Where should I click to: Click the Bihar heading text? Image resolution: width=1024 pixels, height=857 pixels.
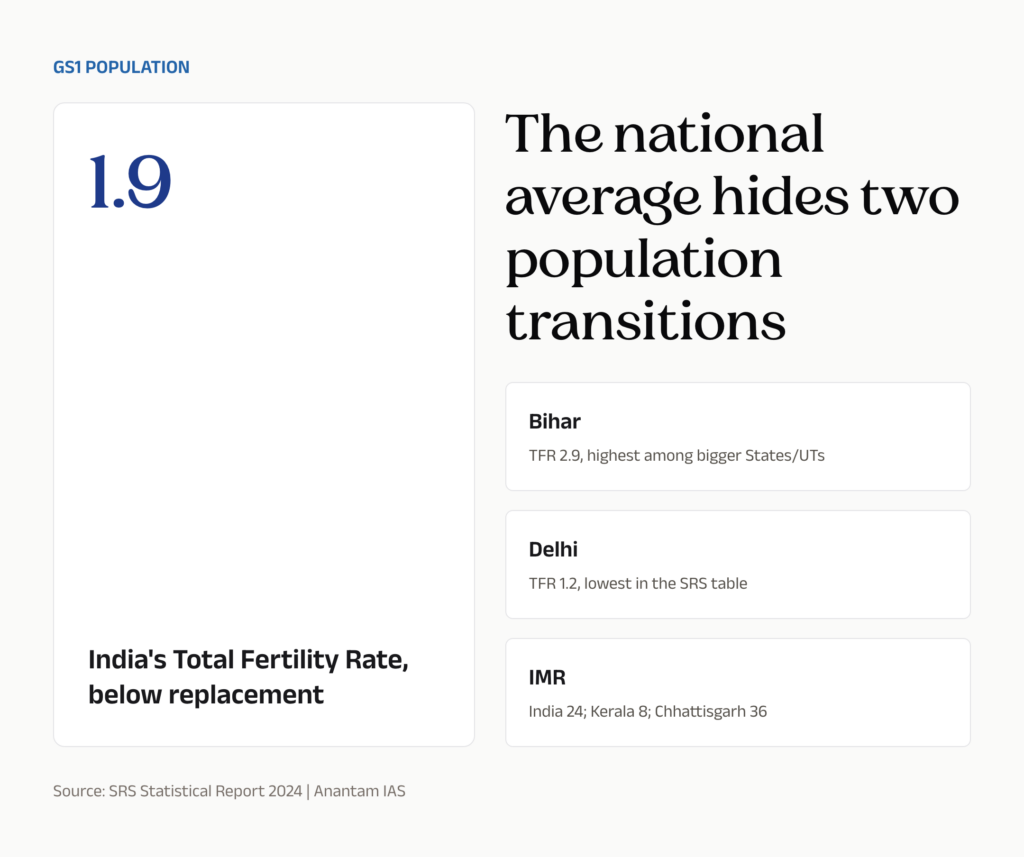click(554, 421)
